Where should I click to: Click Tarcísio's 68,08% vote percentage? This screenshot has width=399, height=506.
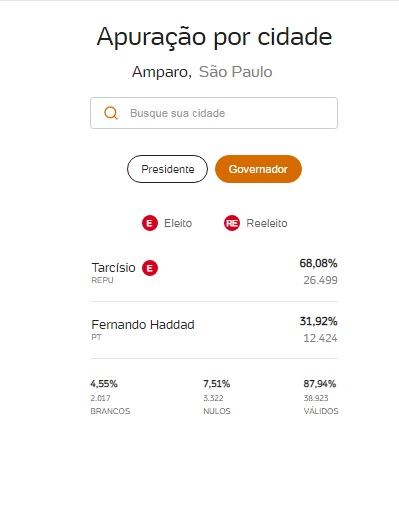pyautogui.click(x=318, y=263)
